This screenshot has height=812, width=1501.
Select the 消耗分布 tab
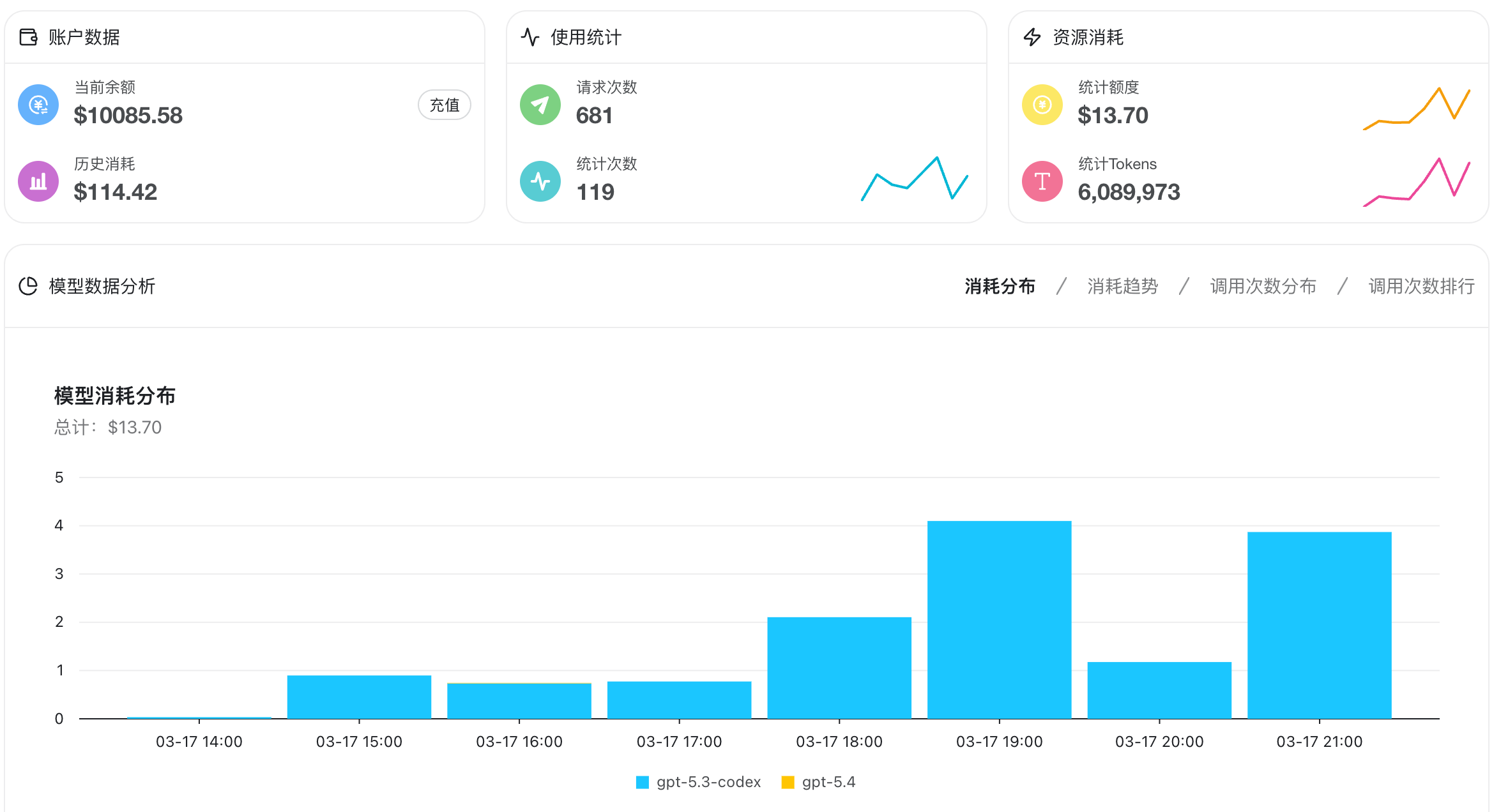(x=1000, y=286)
